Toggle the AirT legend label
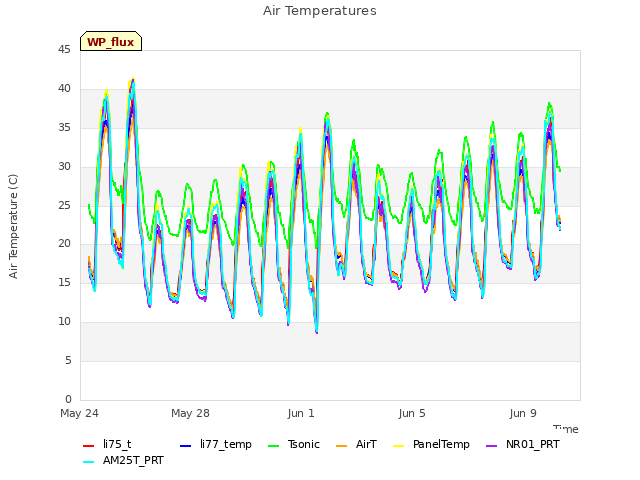The height and width of the screenshot is (480, 640). [366, 444]
